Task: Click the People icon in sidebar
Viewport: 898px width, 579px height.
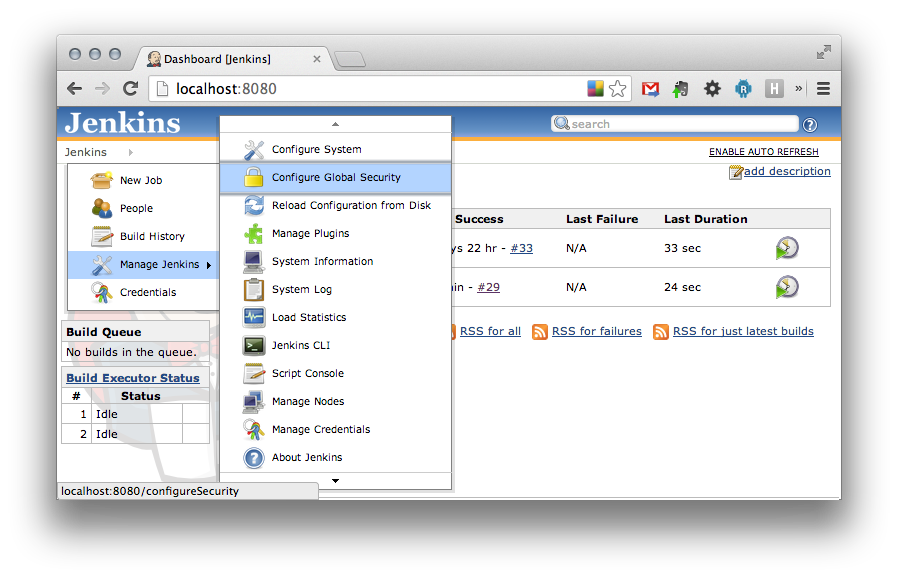Action: coord(102,208)
